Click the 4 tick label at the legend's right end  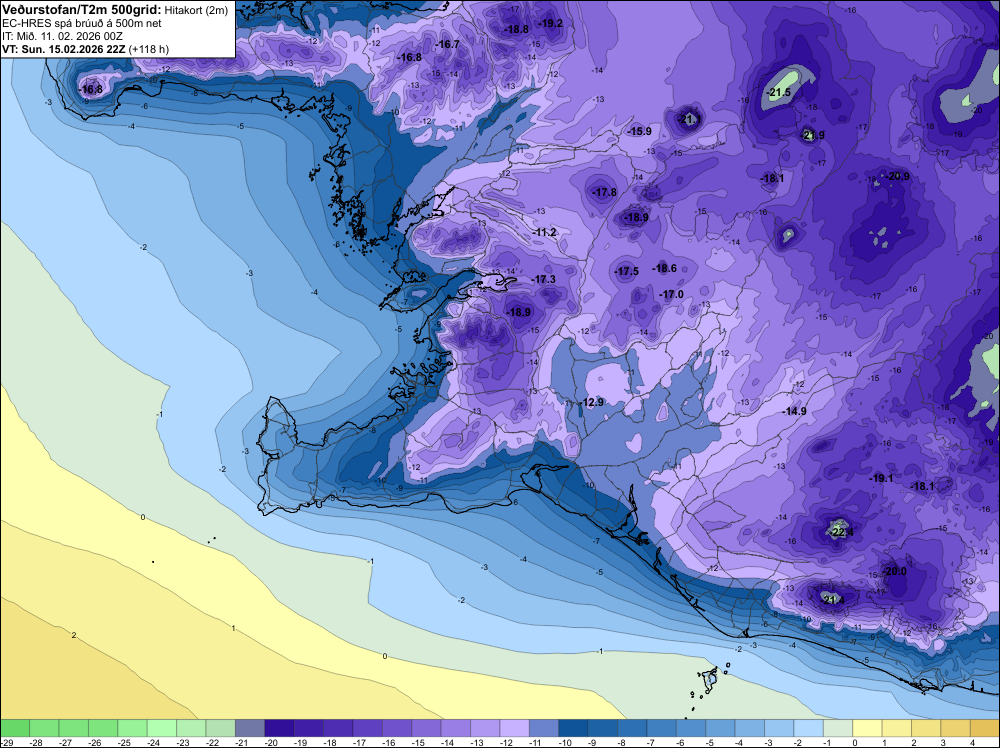click(x=971, y=743)
